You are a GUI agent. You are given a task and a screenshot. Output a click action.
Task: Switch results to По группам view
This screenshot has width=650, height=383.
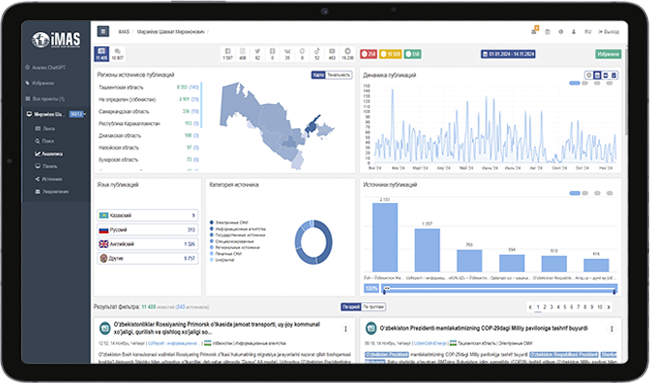point(374,307)
